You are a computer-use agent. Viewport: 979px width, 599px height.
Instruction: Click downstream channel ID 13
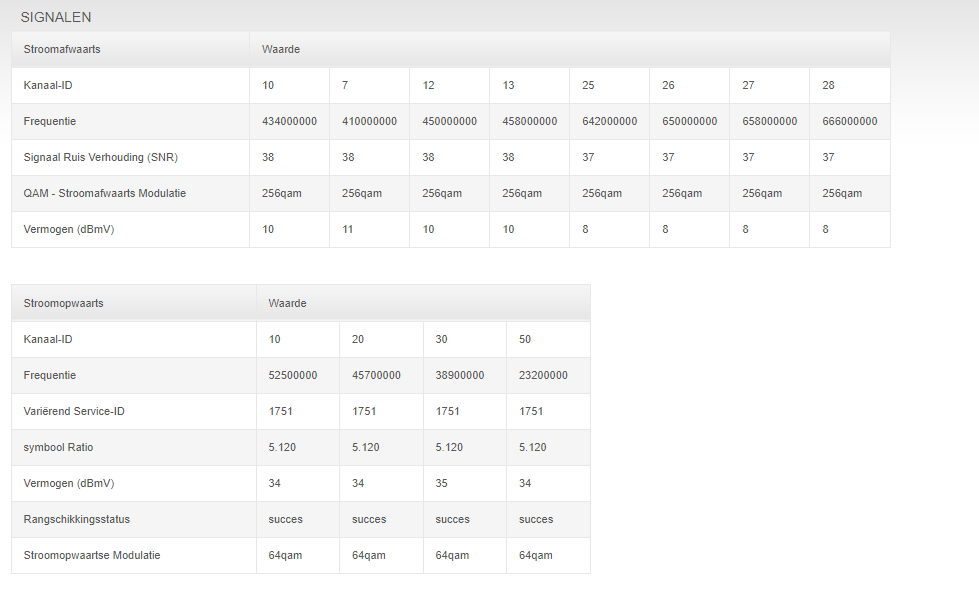(508, 85)
